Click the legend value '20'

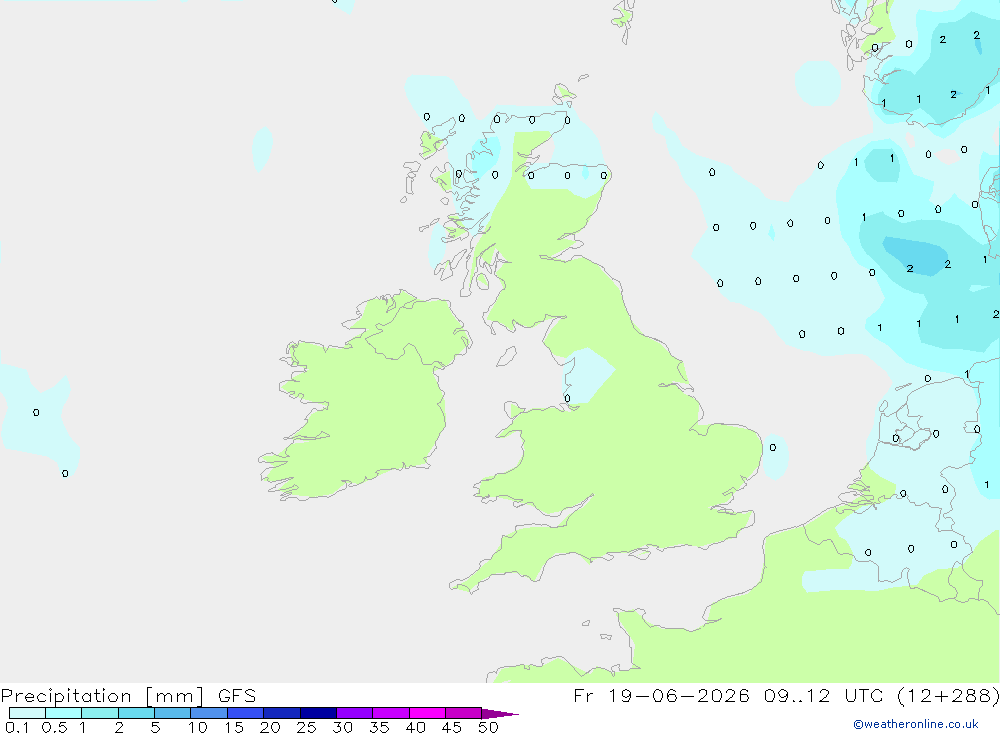[270, 727]
